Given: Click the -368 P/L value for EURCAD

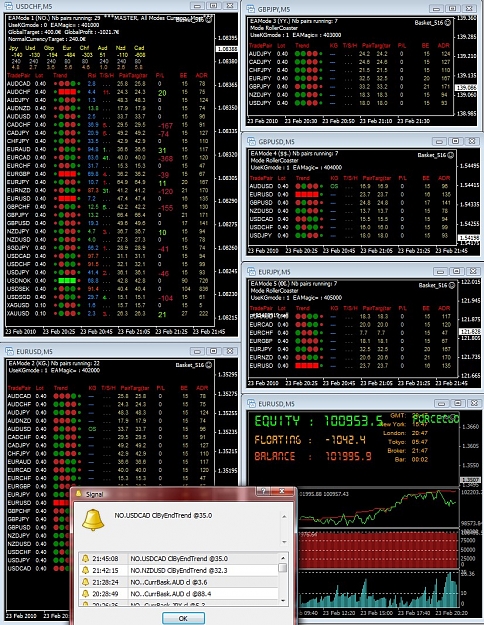Looking at the screenshot, I should point(165,159).
